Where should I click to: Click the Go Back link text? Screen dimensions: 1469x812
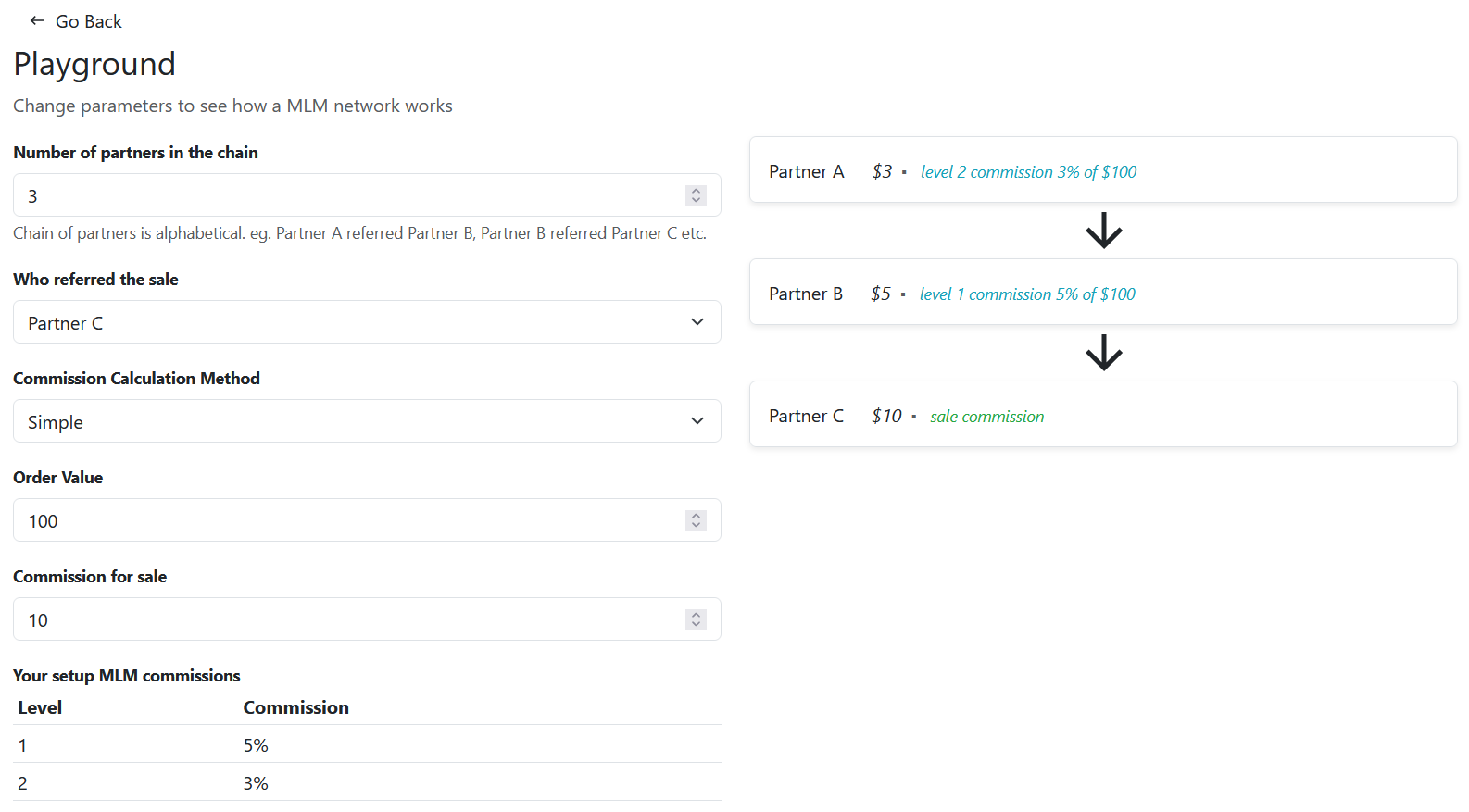point(88,21)
